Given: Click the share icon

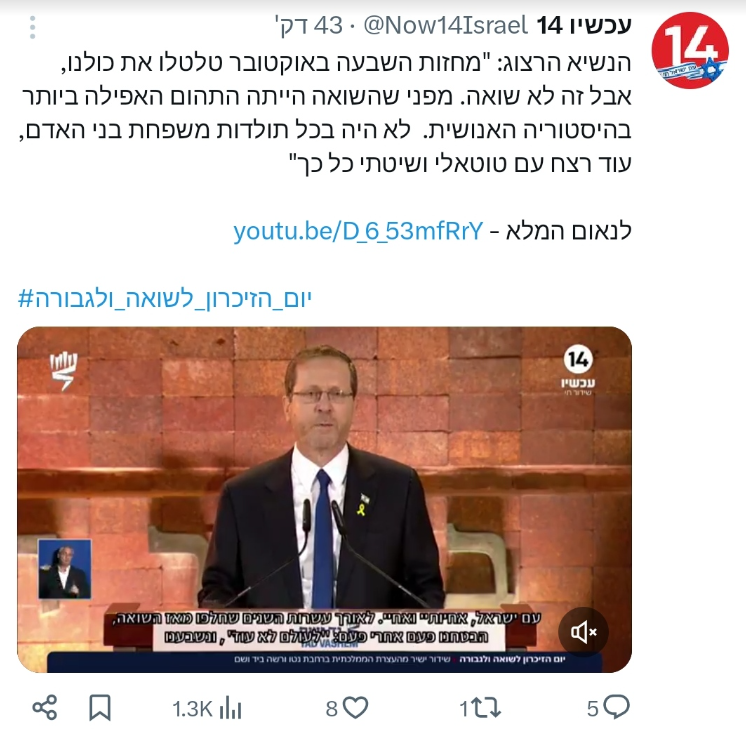Looking at the screenshot, I should [x=45, y=708].
